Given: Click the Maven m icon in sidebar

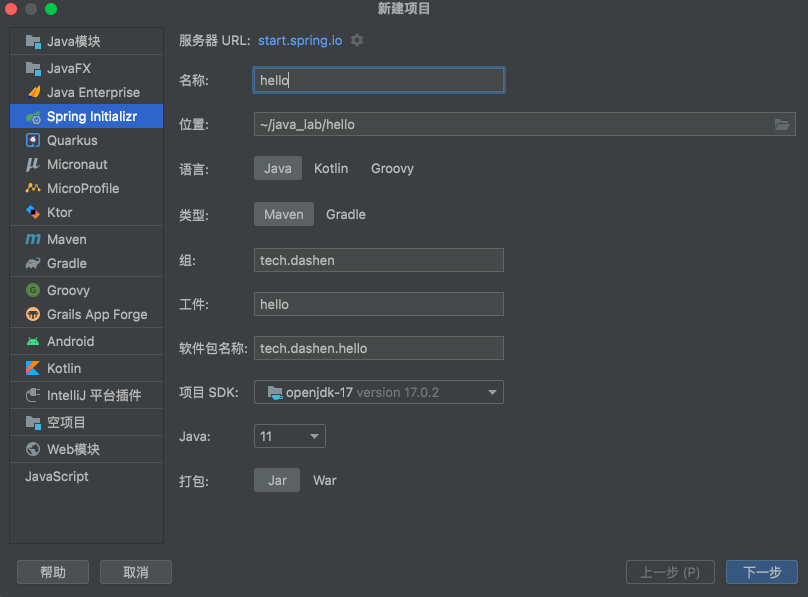Looking at the screenshot, I should pos(33,240).
